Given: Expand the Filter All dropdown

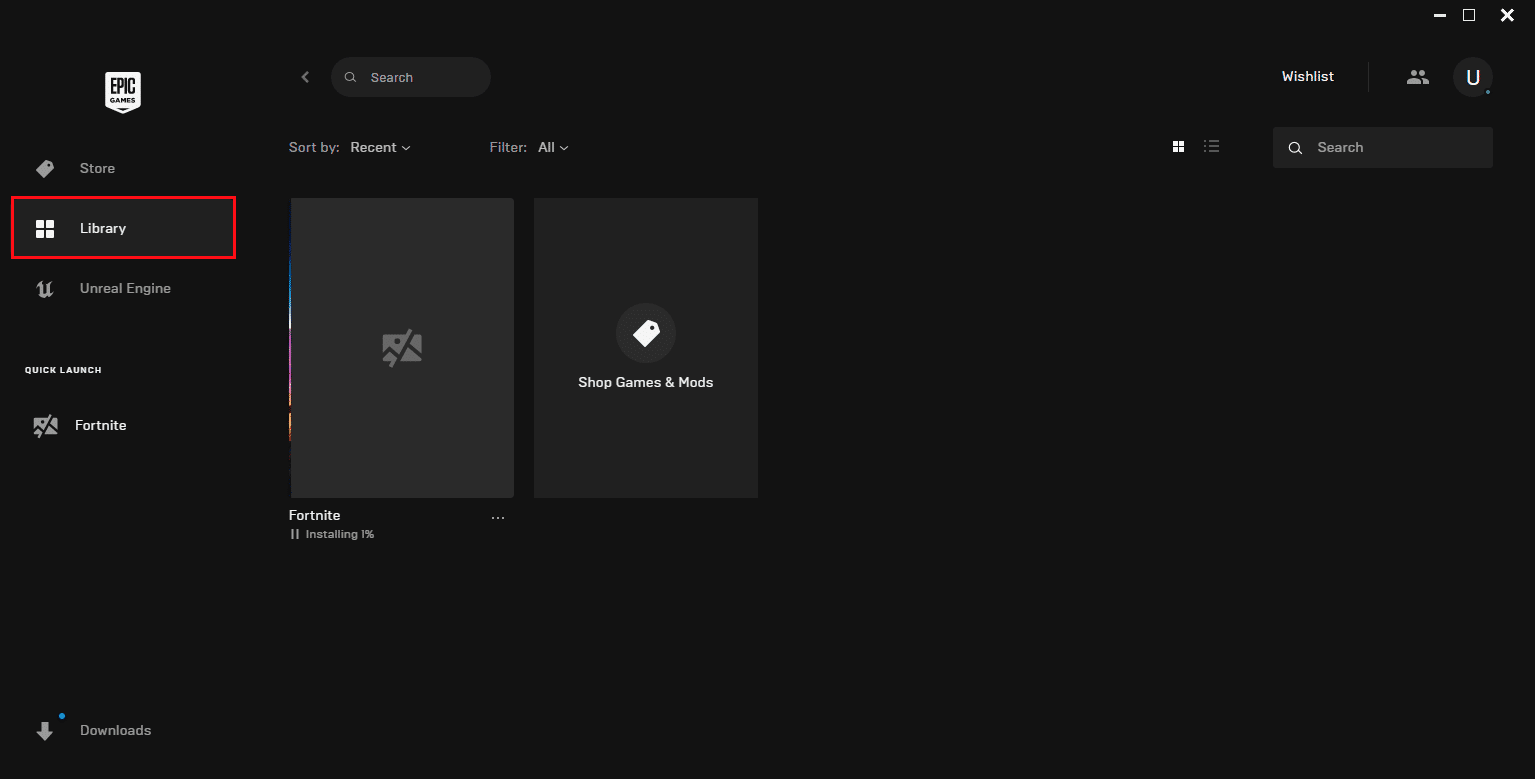Looking at the screenshot, I should 553,147.
